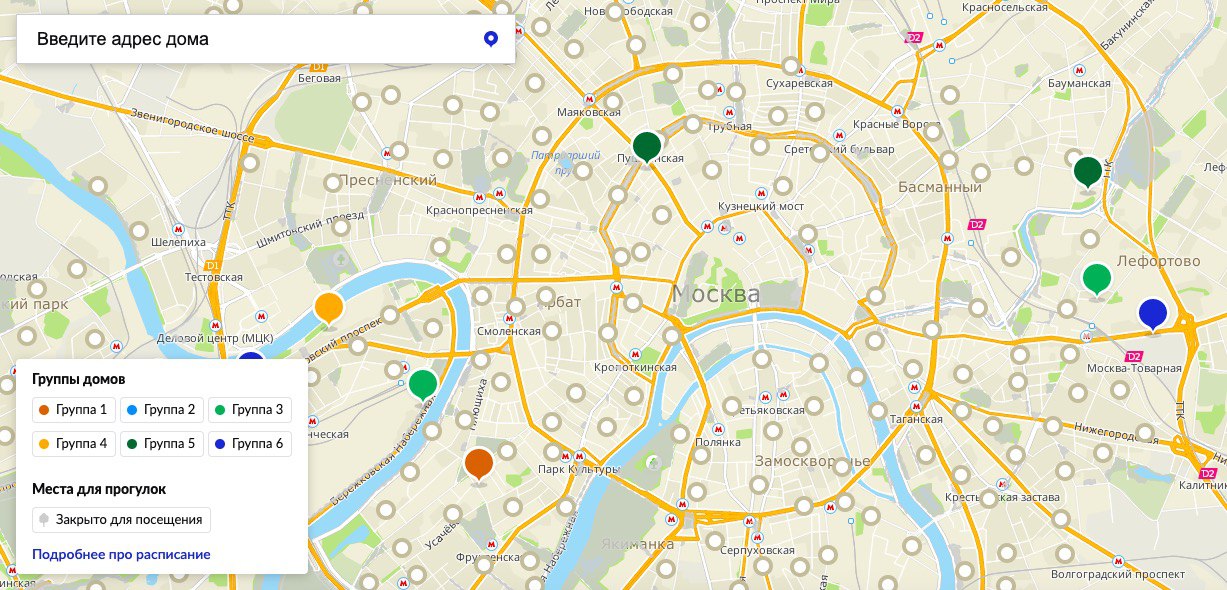Viewport: 1227px width, 590px height.
Task: Click the D2 badge at Калитники
Action: click(x=1207, y=472)
